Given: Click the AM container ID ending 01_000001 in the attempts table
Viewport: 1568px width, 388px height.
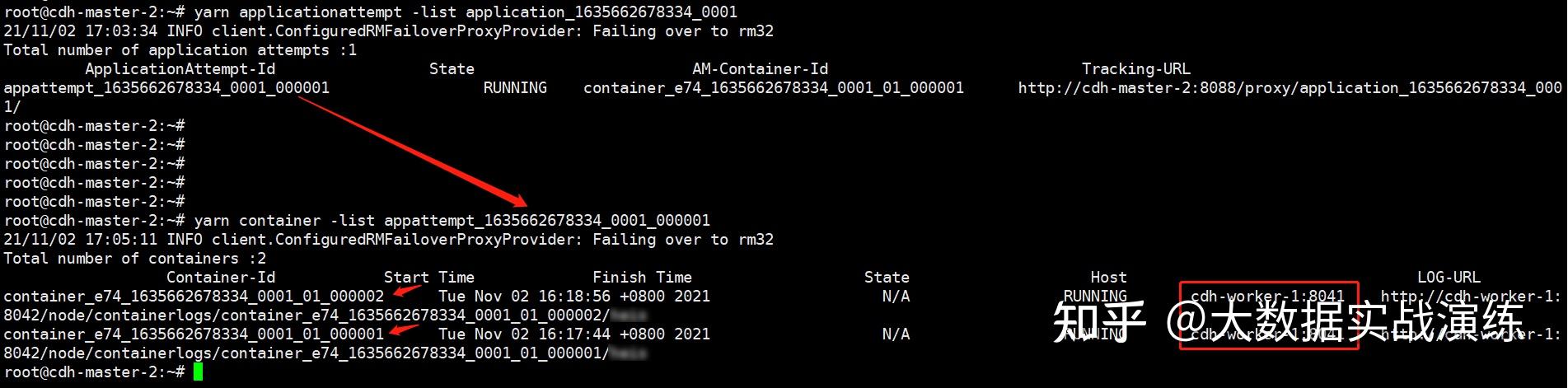Looking at the screenshot, I should (773, 88).
